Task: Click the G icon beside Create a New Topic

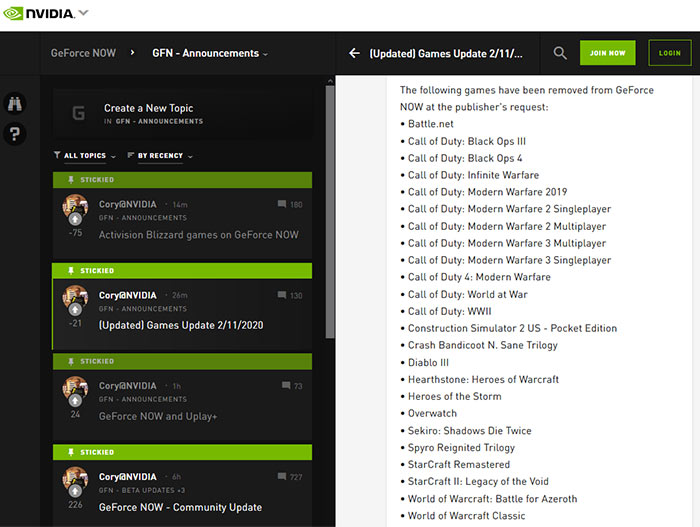Action: pos(79,113)
